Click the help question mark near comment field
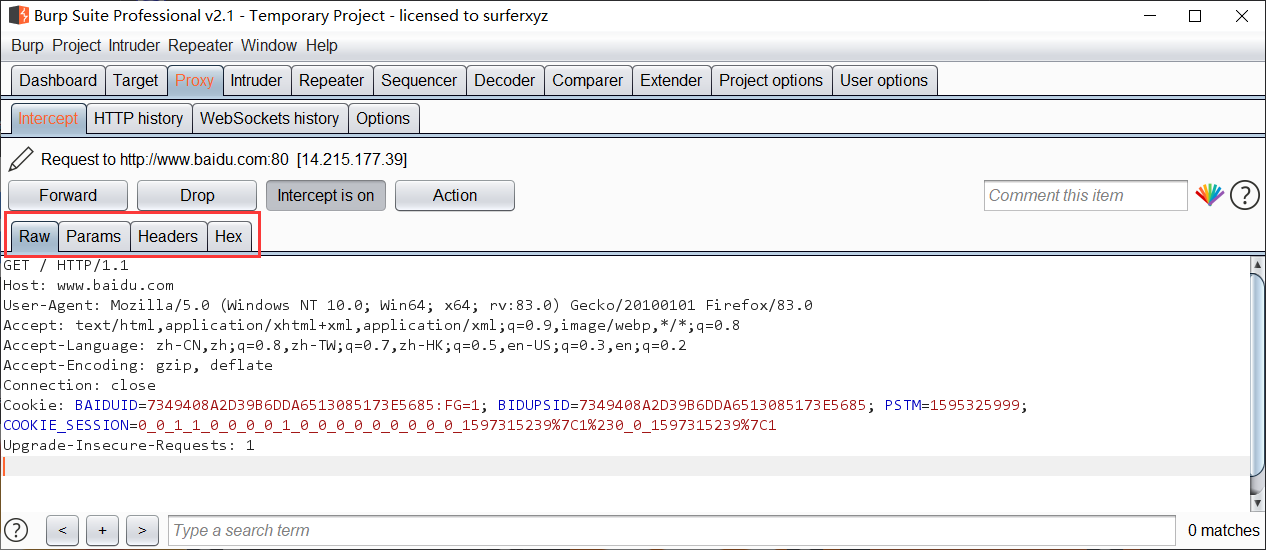Image resolution: width=1266 pixels, height=550 pixels. [x=1244, y=195]
